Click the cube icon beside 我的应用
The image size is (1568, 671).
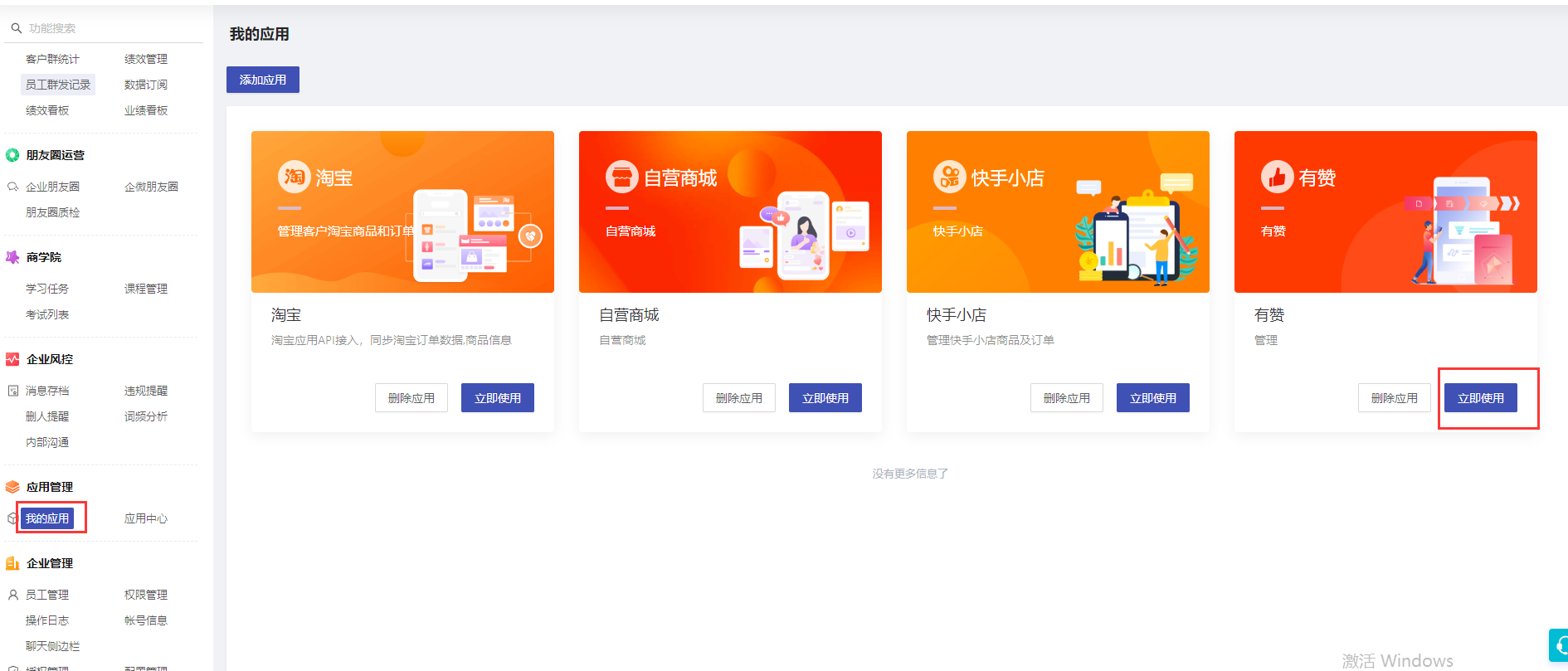coord(12,518)
